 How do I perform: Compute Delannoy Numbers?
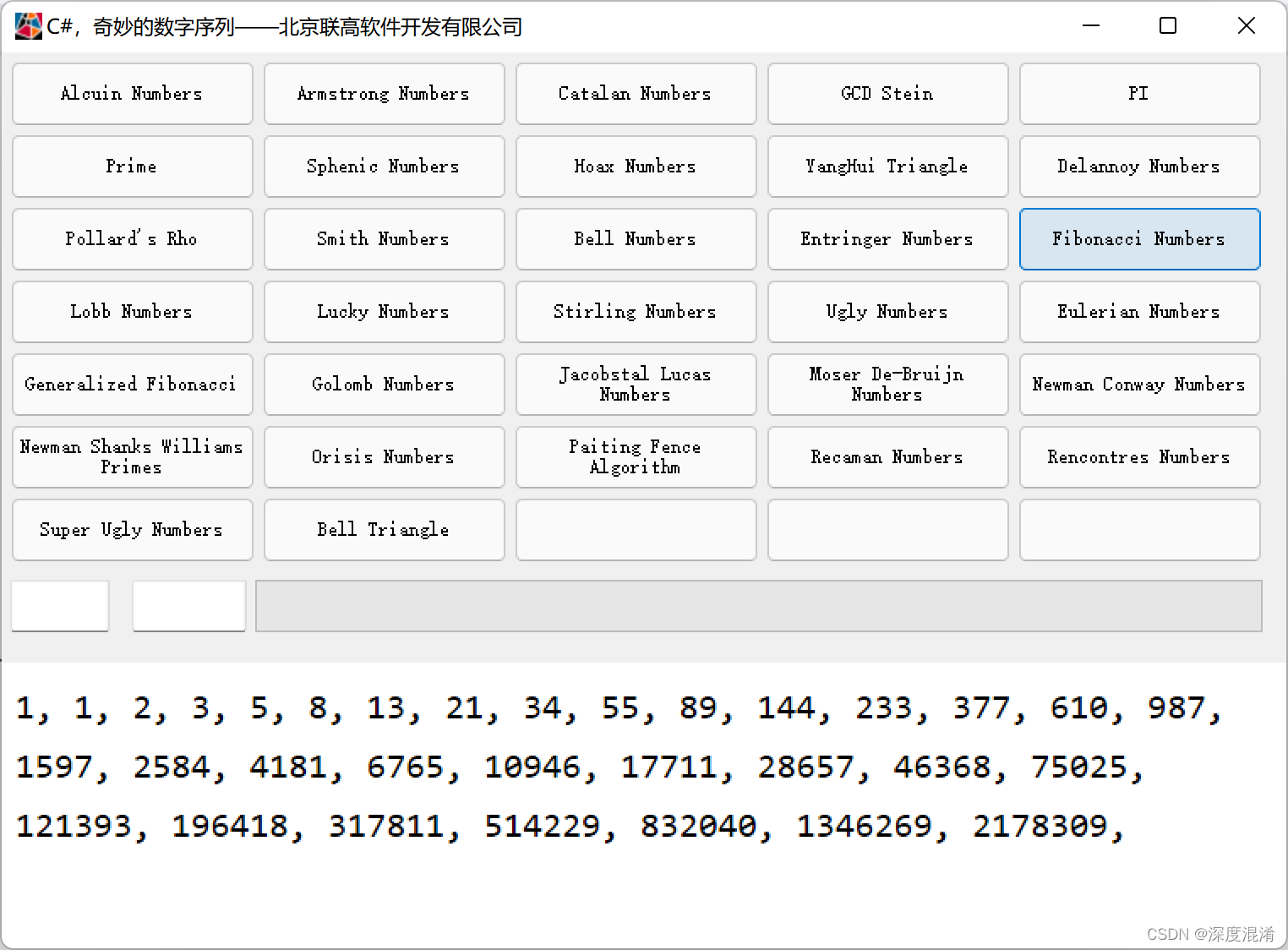1139,167
